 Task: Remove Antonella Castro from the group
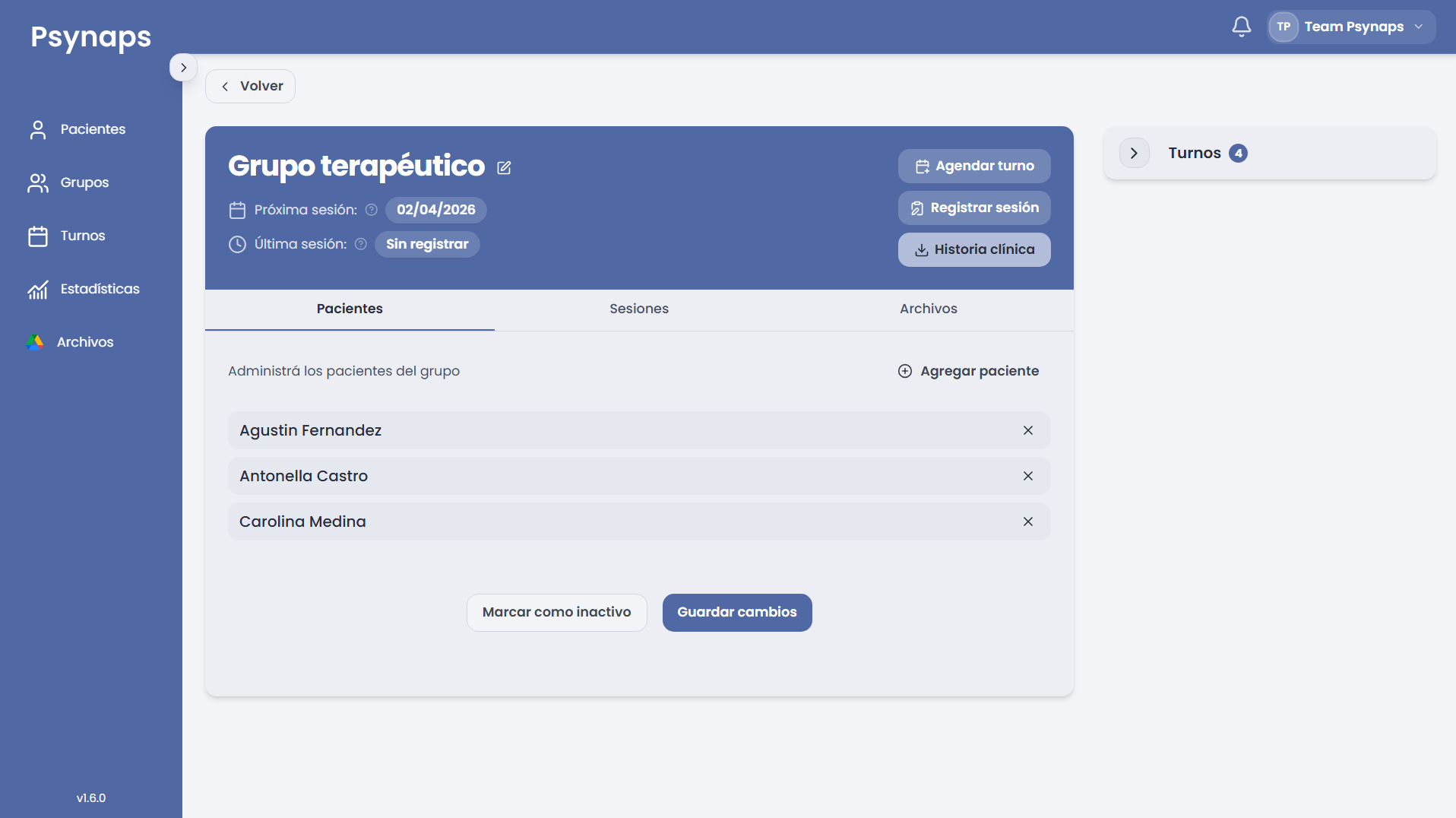pyautogui.click(x=1028, y=476)
